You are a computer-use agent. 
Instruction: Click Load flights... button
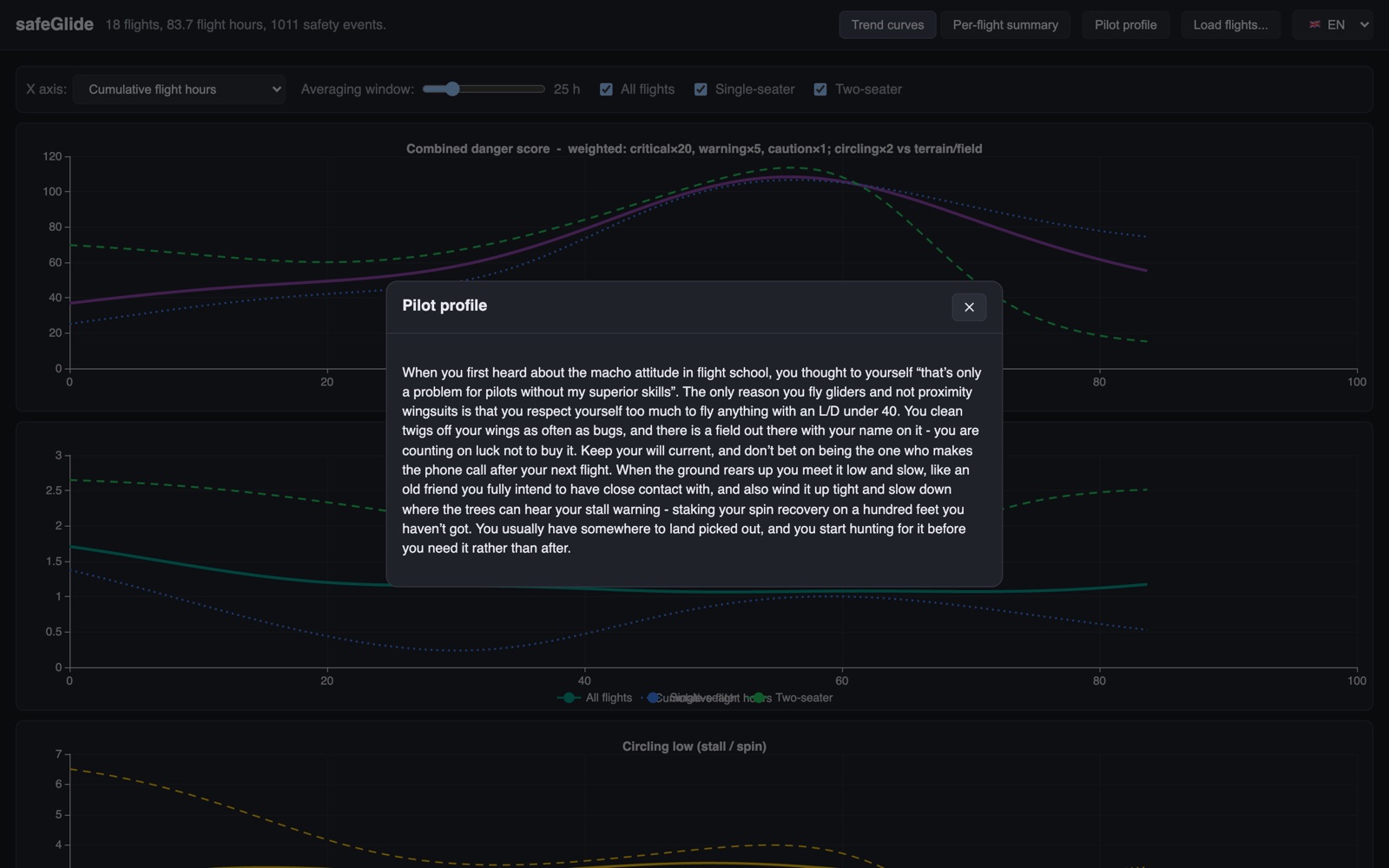[1230, 25]
